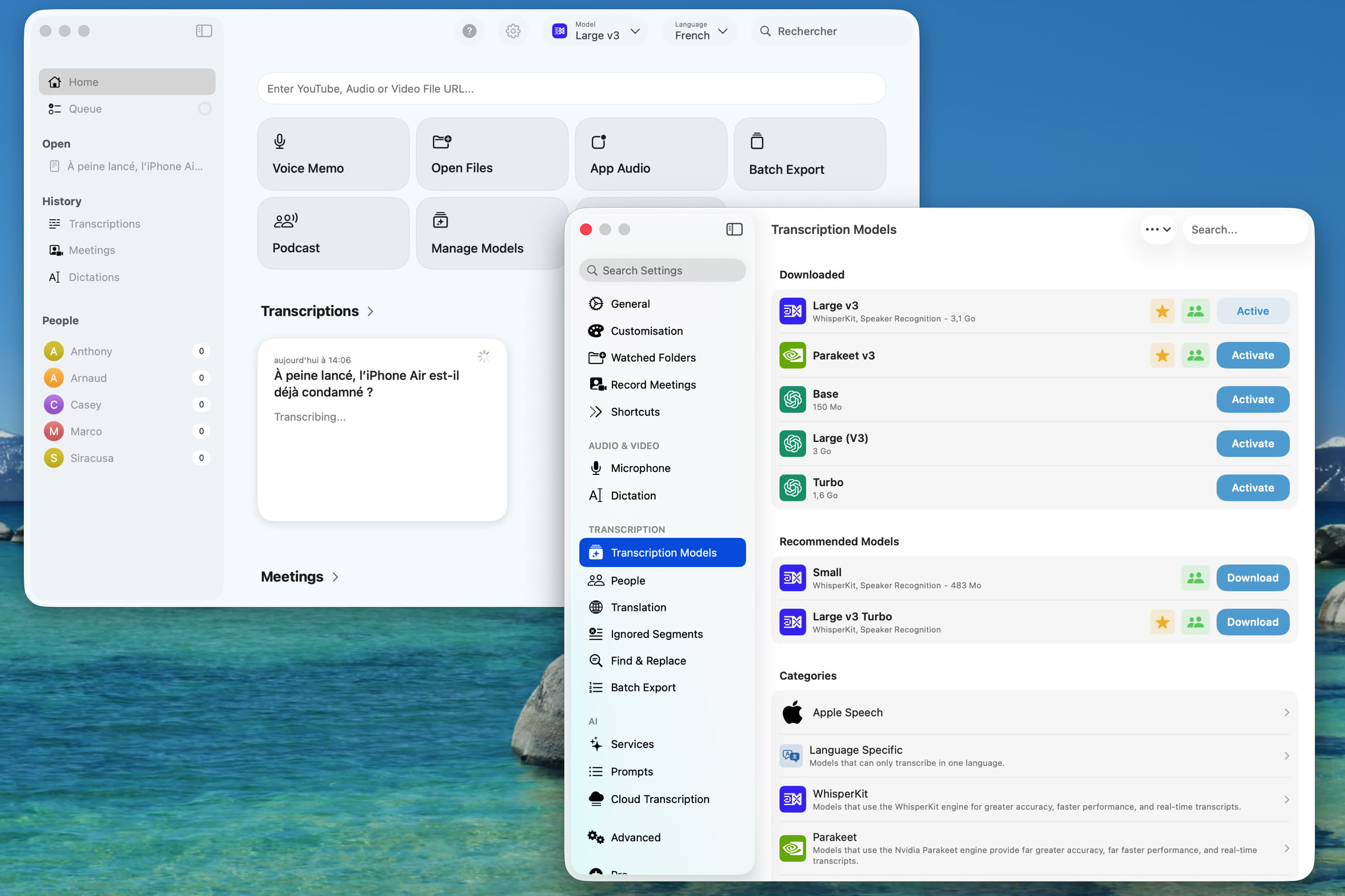Select Transcriptions in the History sidebar

coord(104,223)
